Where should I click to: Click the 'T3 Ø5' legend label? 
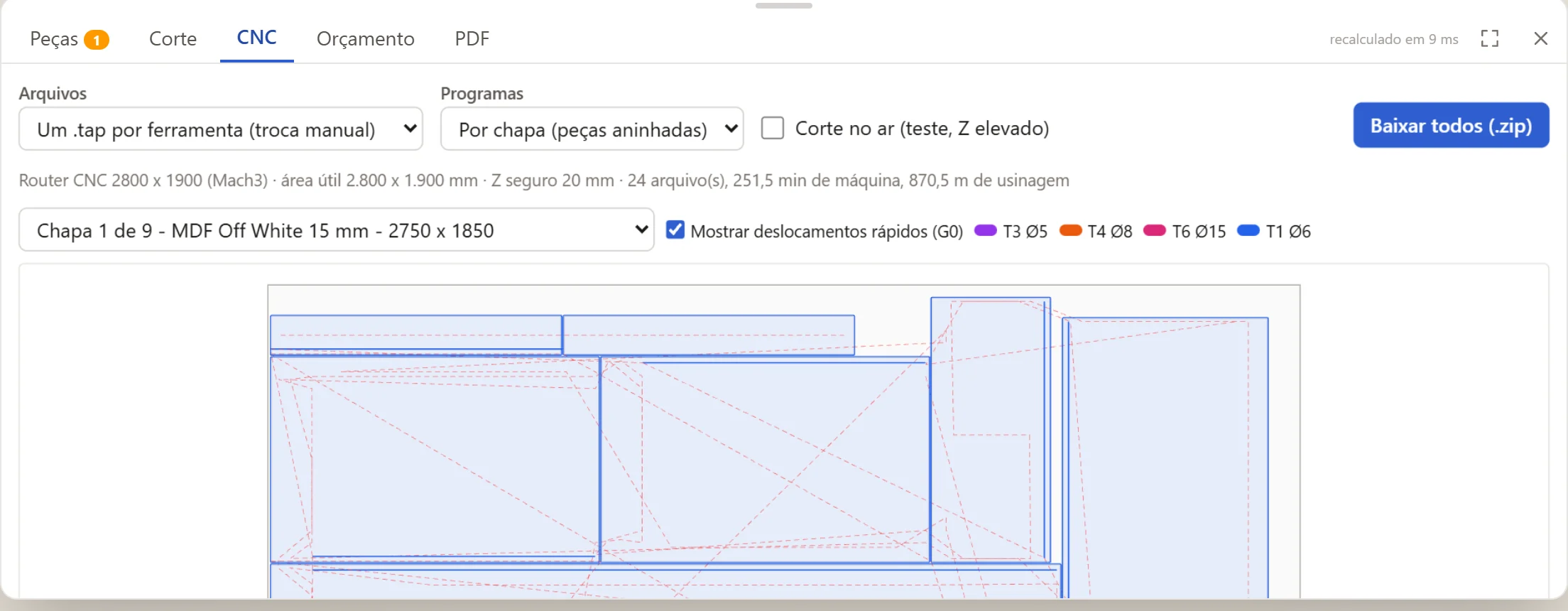point(1025,231)
